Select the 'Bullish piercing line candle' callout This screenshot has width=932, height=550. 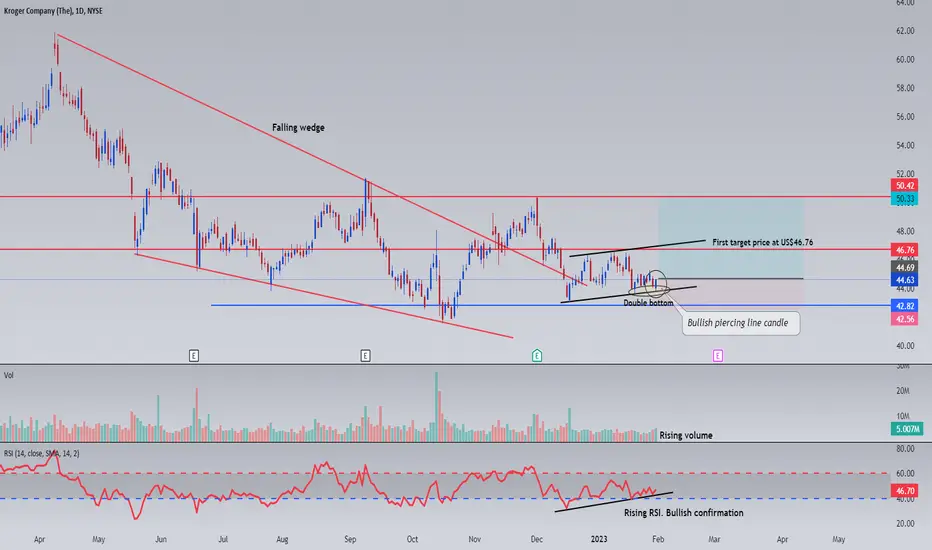point(740,323)
